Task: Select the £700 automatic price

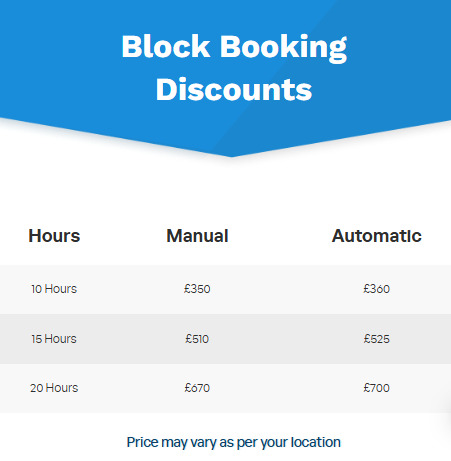Action: pyautogui.click(x=377, y=388)
